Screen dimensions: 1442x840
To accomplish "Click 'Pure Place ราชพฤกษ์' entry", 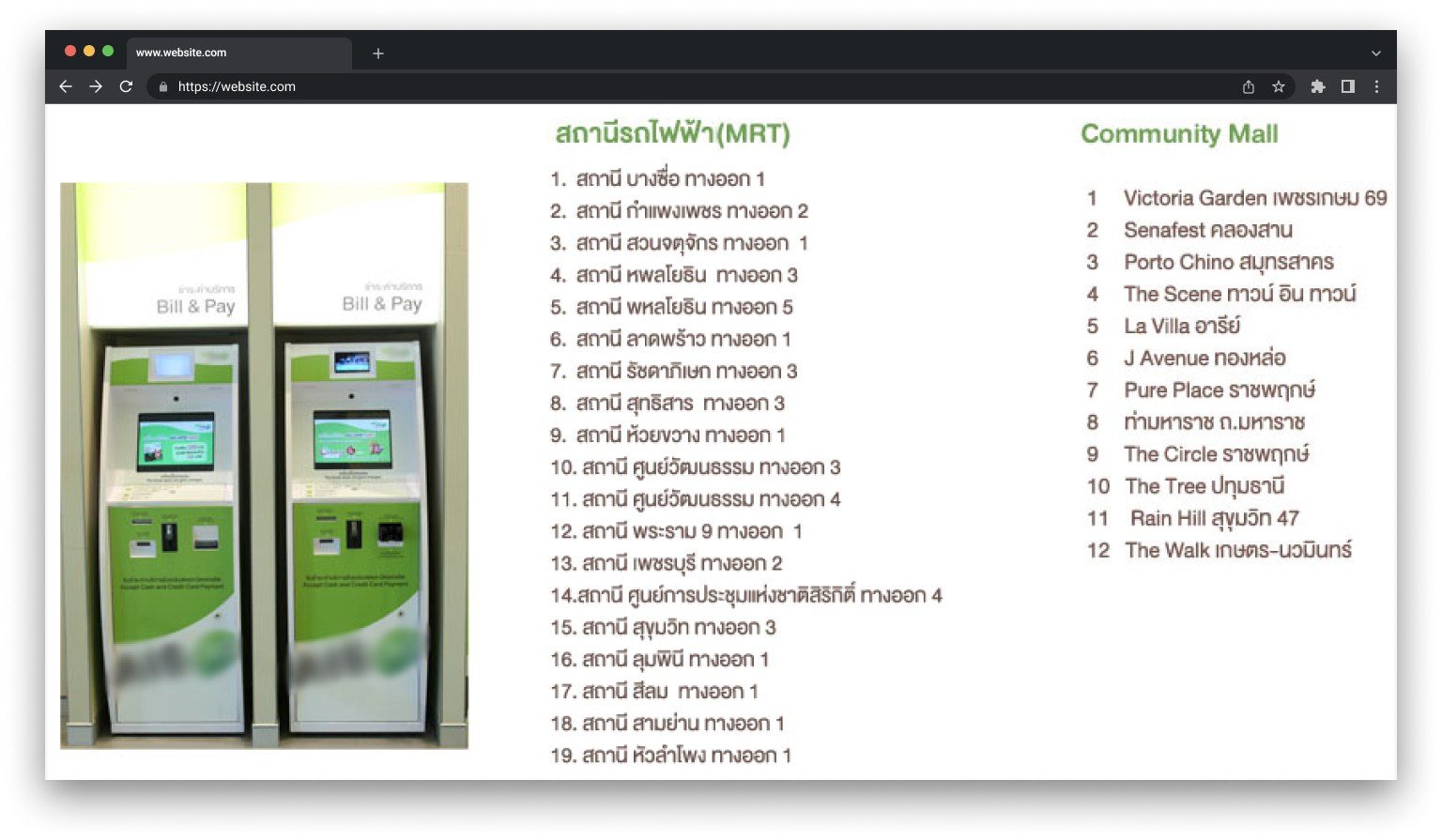I will (1220, 389).
